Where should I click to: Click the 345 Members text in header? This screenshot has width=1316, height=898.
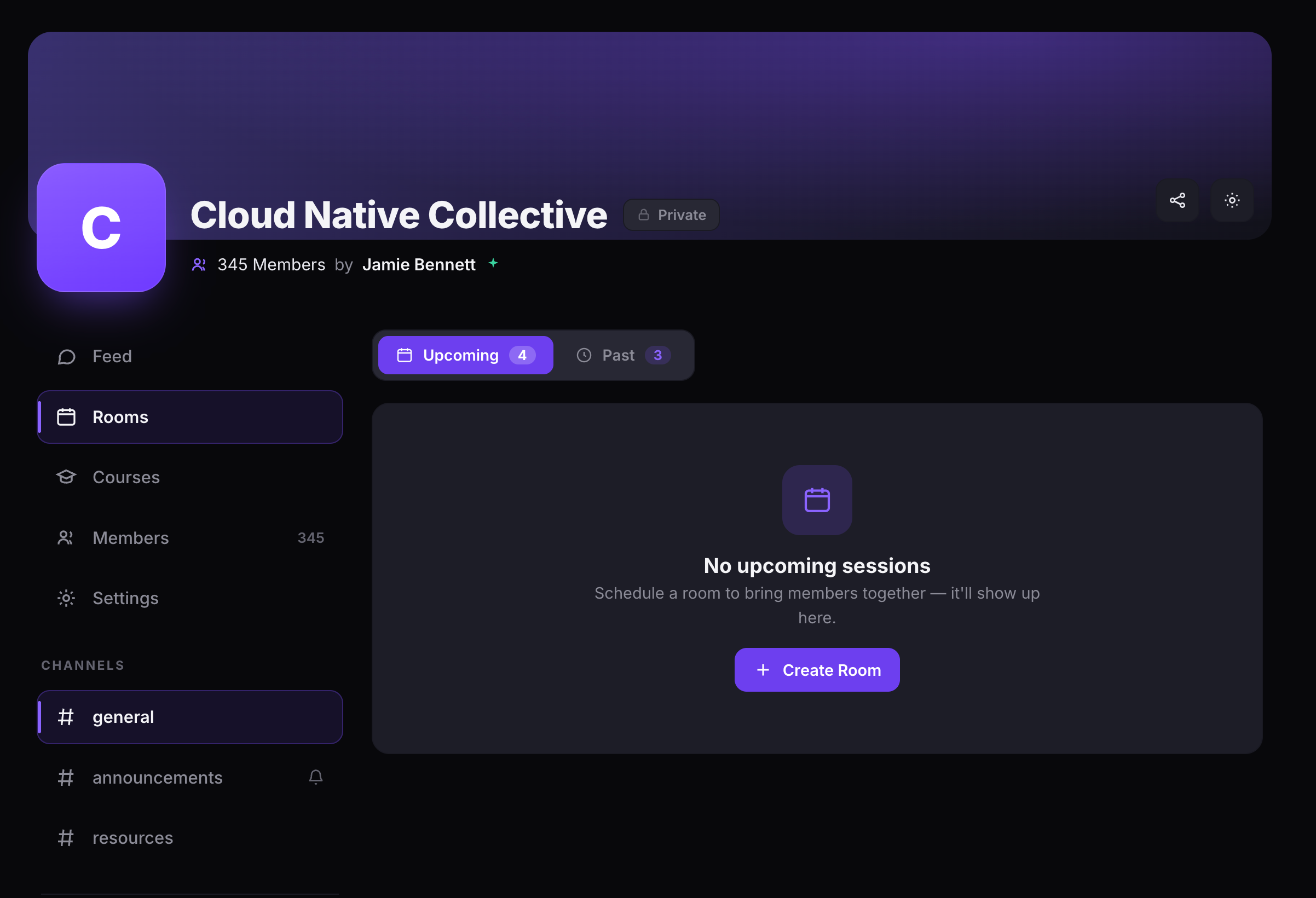(271, 264)
